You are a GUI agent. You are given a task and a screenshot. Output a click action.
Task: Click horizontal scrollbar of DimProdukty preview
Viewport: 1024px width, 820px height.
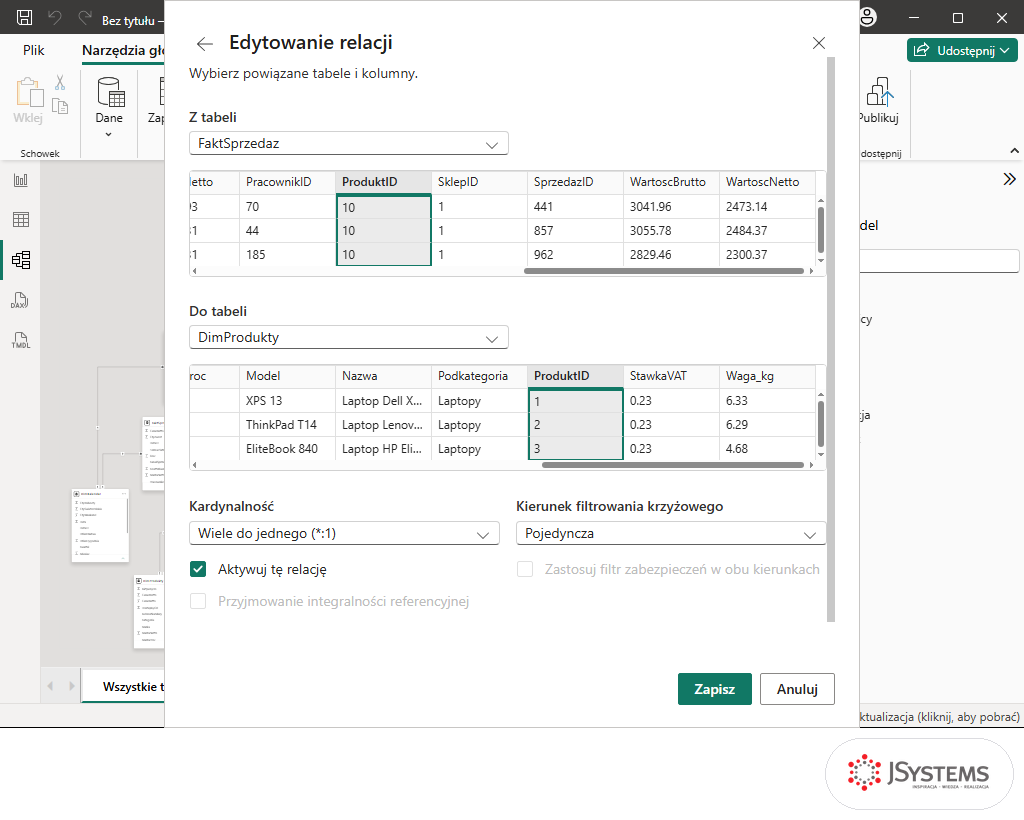(673, 465)
